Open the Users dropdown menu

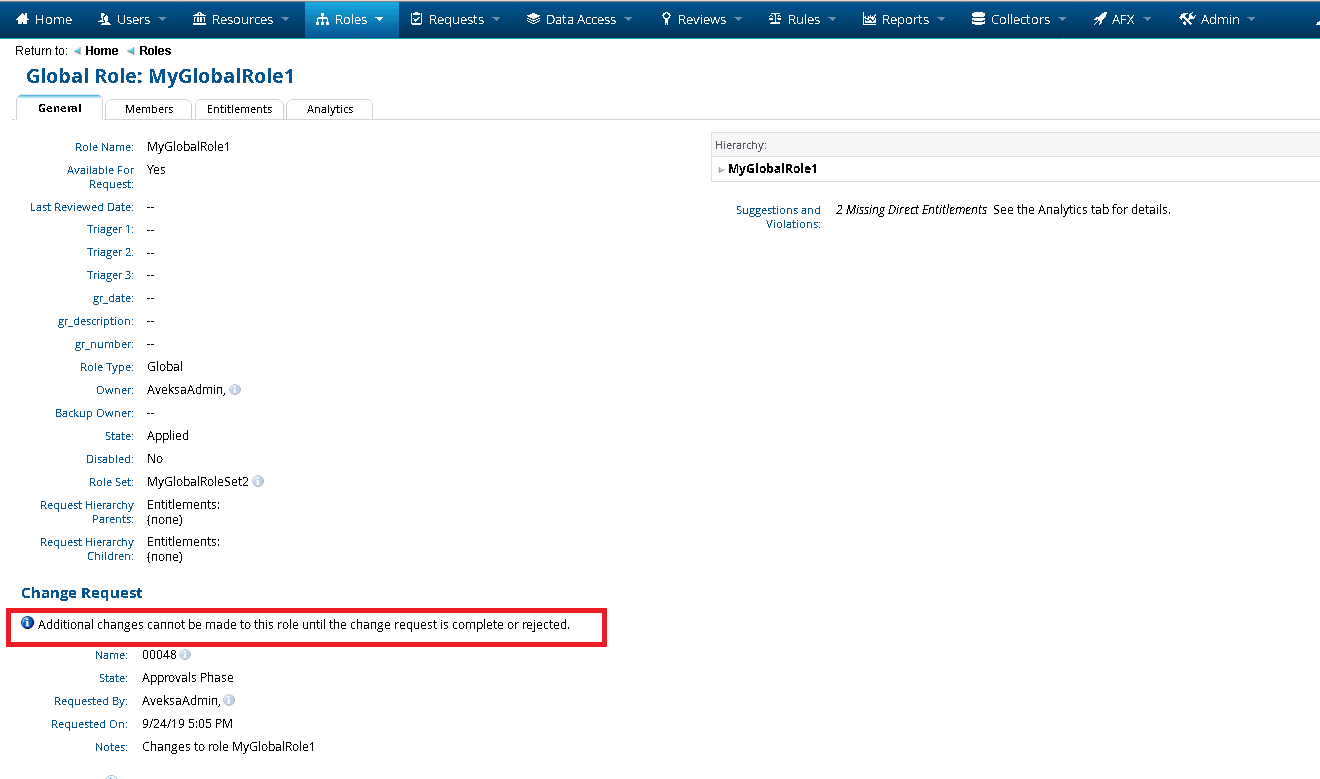[133, 19]
